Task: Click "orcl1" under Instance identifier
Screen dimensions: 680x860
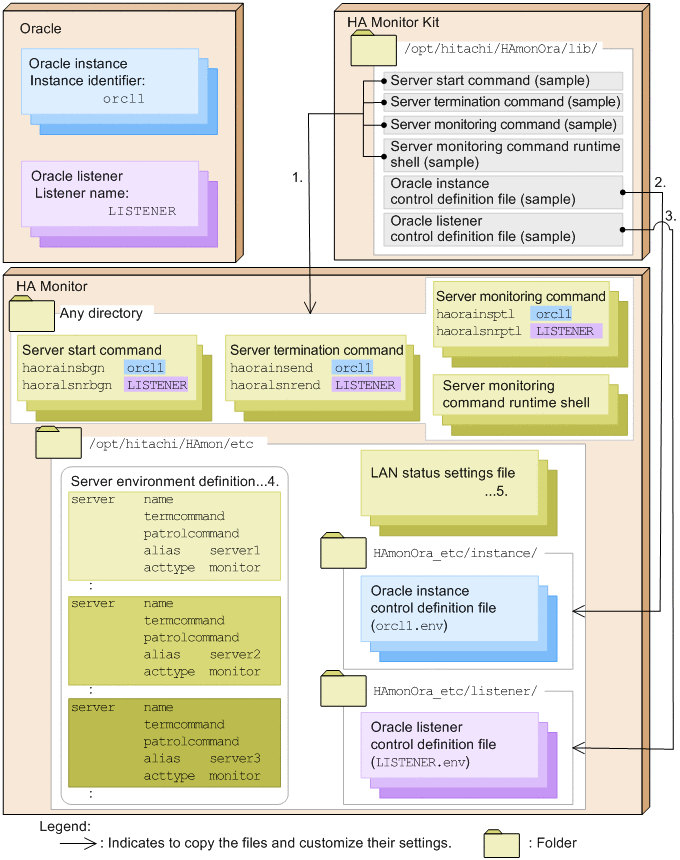Action: 123,99
